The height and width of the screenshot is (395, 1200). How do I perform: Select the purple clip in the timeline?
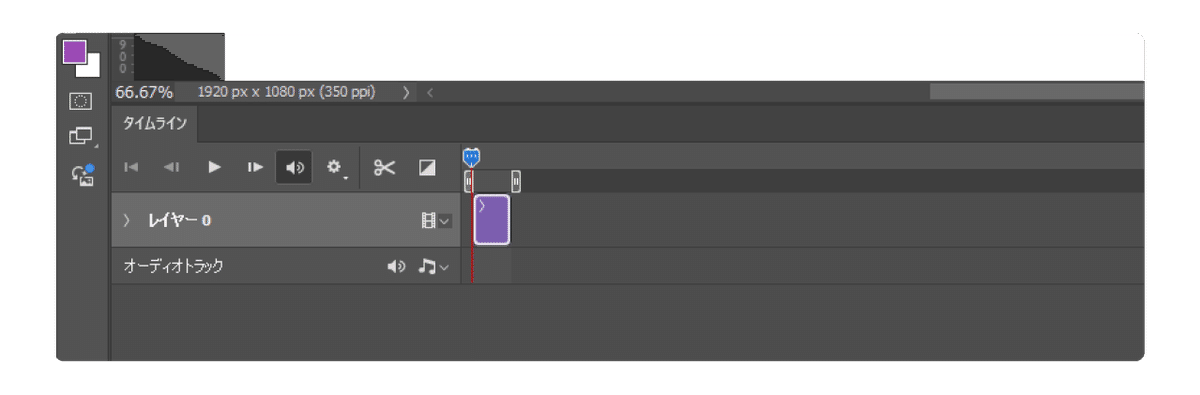tap(492, 220)
